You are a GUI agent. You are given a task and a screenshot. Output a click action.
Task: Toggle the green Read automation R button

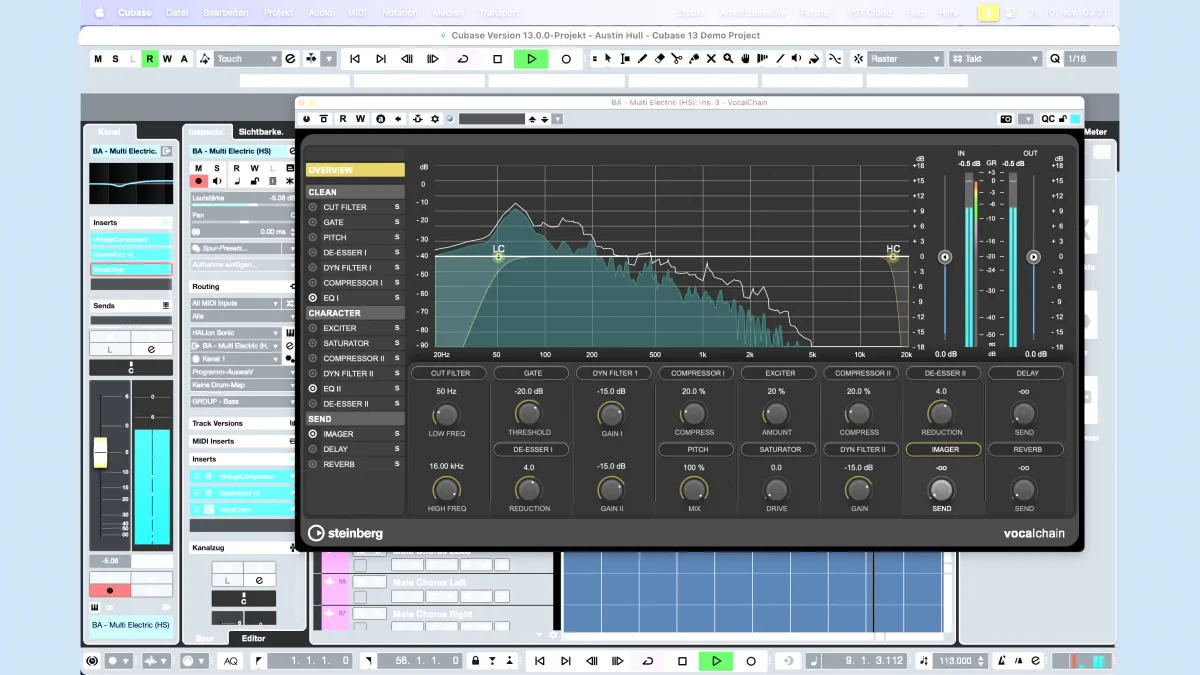tap(150, 59)
